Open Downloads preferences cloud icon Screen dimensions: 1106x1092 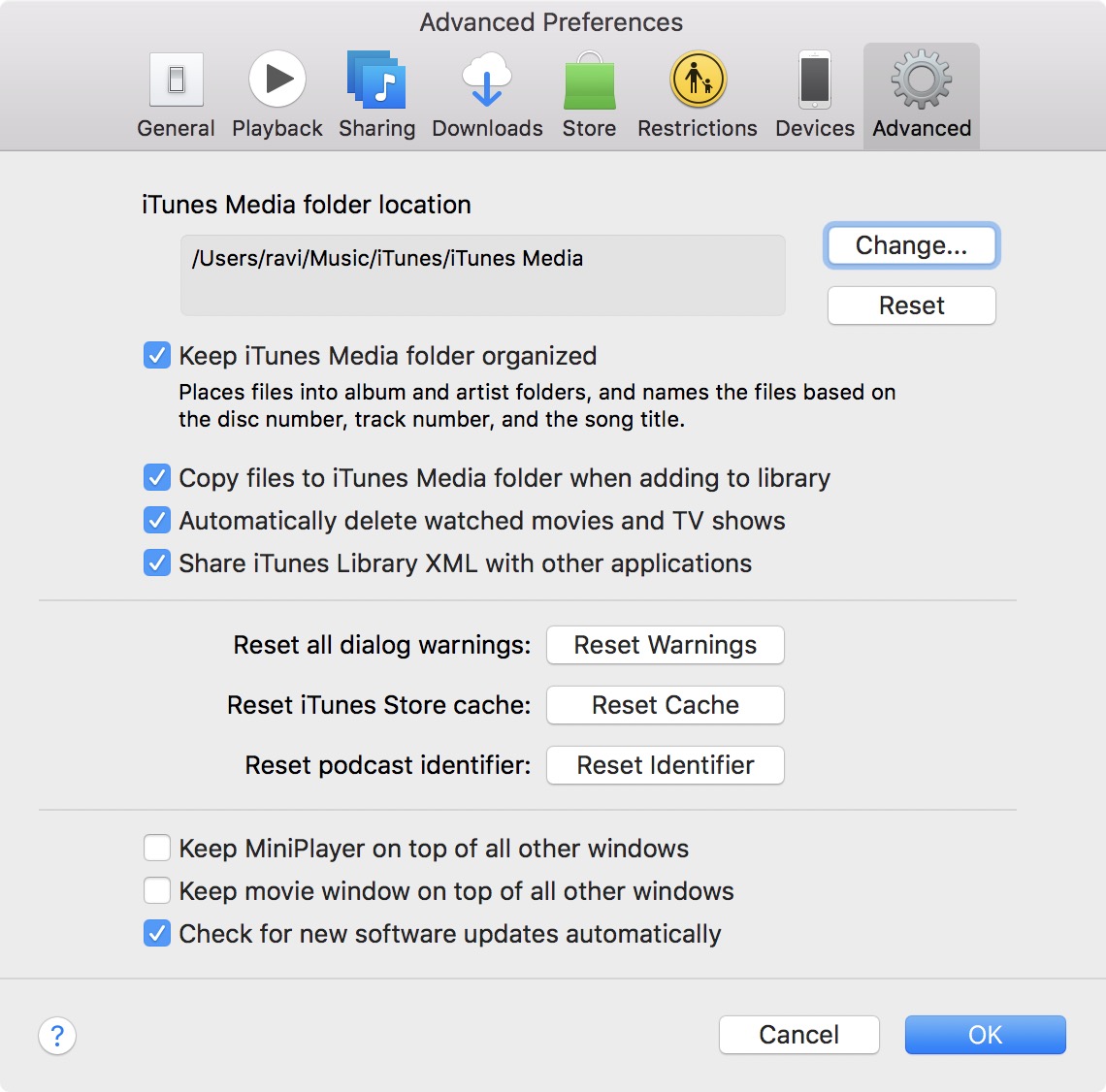(x=487, y=79)
